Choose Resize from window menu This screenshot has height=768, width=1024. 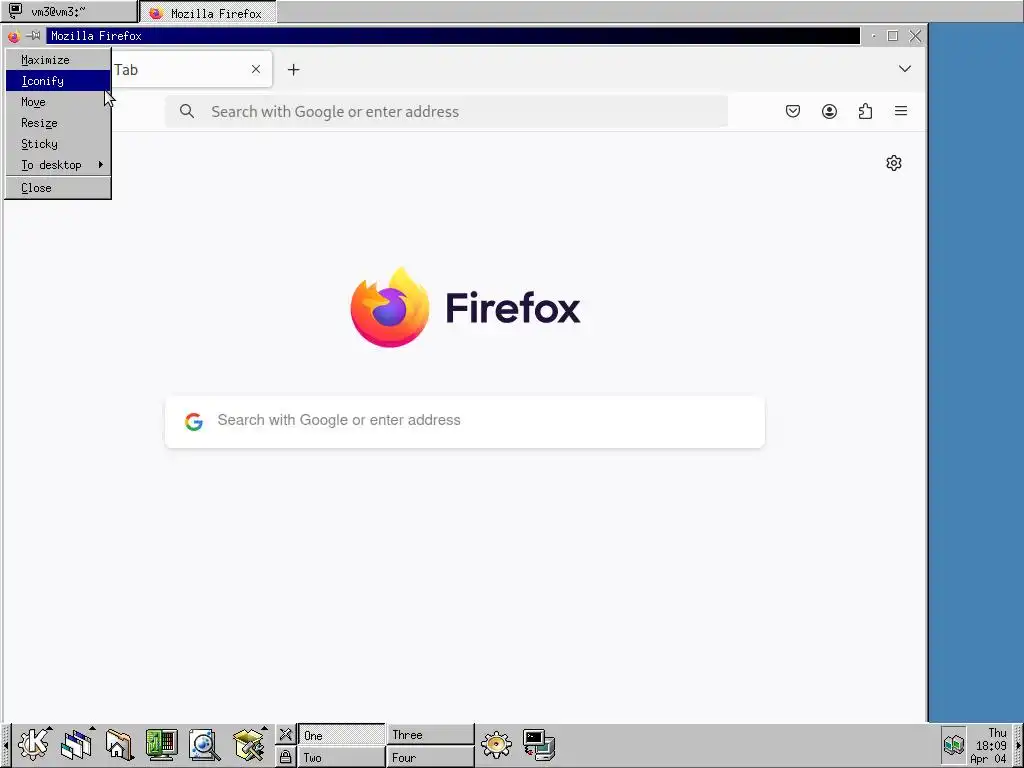(58, 123)
